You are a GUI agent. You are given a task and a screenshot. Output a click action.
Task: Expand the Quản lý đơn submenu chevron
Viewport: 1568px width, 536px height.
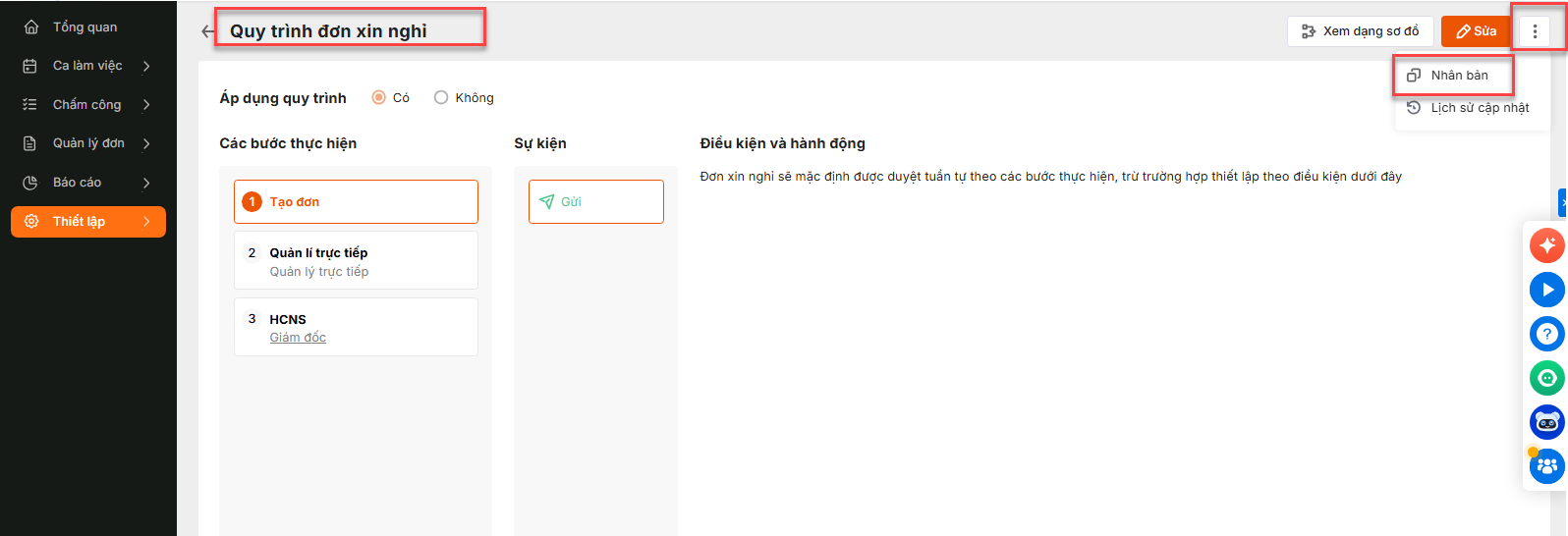[x=146, y=143]
